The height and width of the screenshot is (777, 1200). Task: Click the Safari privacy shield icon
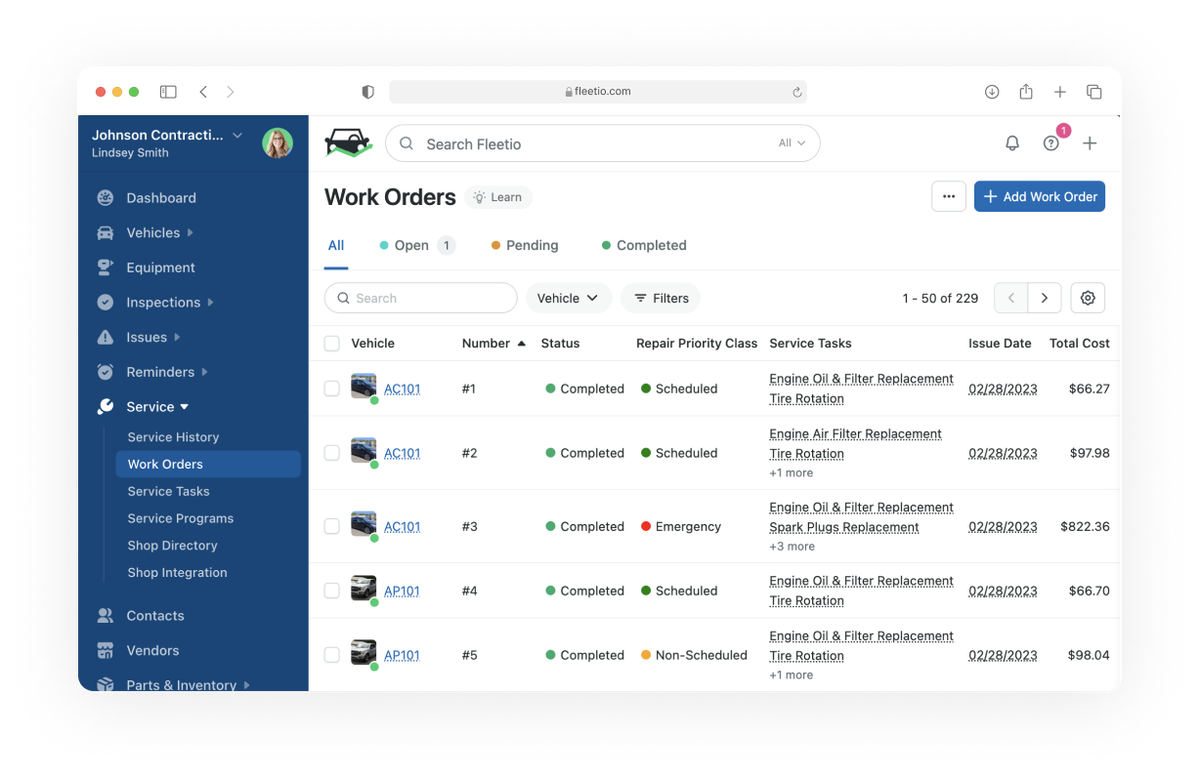pyautogui.click(x=368, y=92)
